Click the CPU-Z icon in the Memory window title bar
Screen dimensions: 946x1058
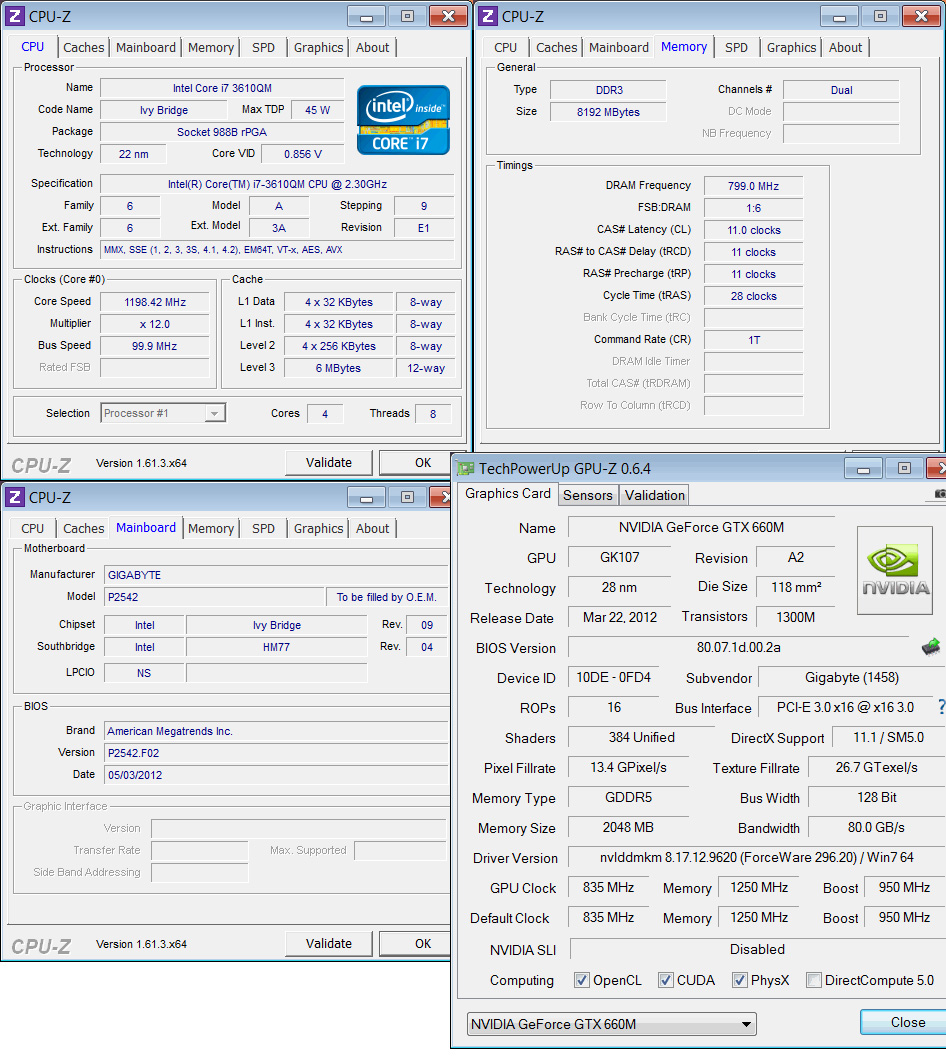point(487,16)
